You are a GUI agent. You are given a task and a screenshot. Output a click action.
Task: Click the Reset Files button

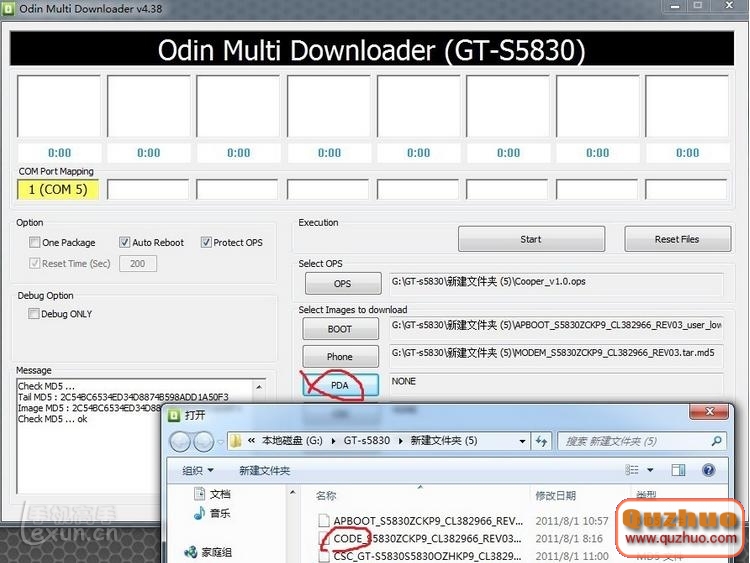click(677, 239)
